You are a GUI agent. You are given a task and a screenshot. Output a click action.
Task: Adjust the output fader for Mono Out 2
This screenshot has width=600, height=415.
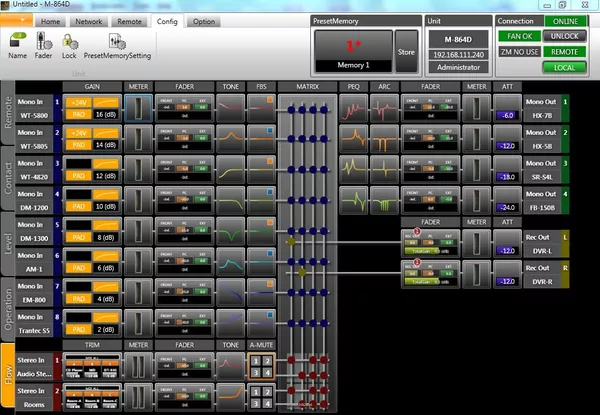click(430, 138)
